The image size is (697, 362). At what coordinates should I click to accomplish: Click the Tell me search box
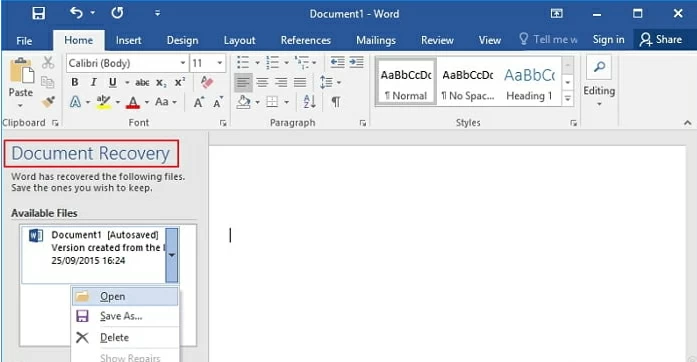point(549,40)
